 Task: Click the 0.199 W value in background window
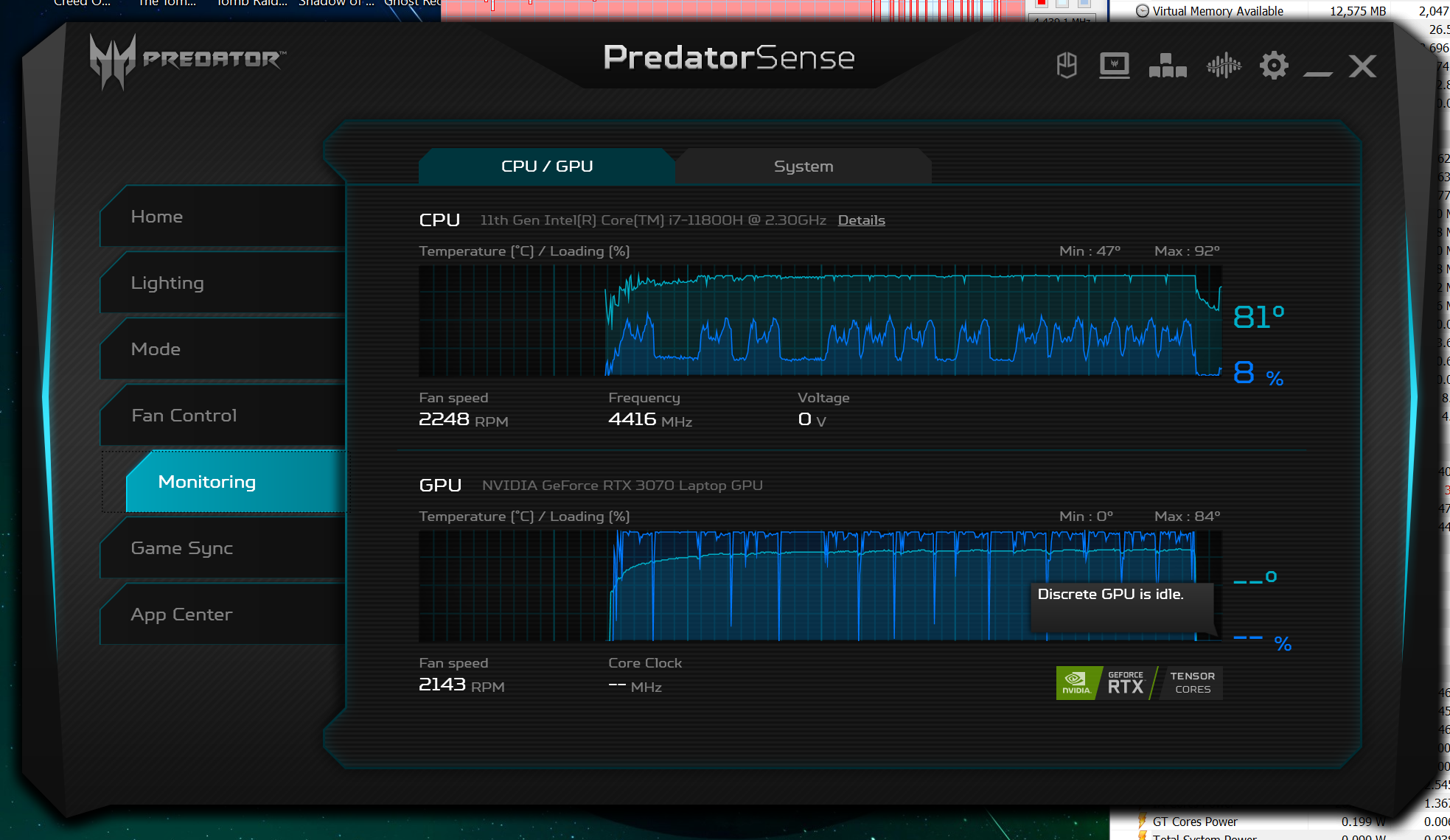[x=1363, y=822]
